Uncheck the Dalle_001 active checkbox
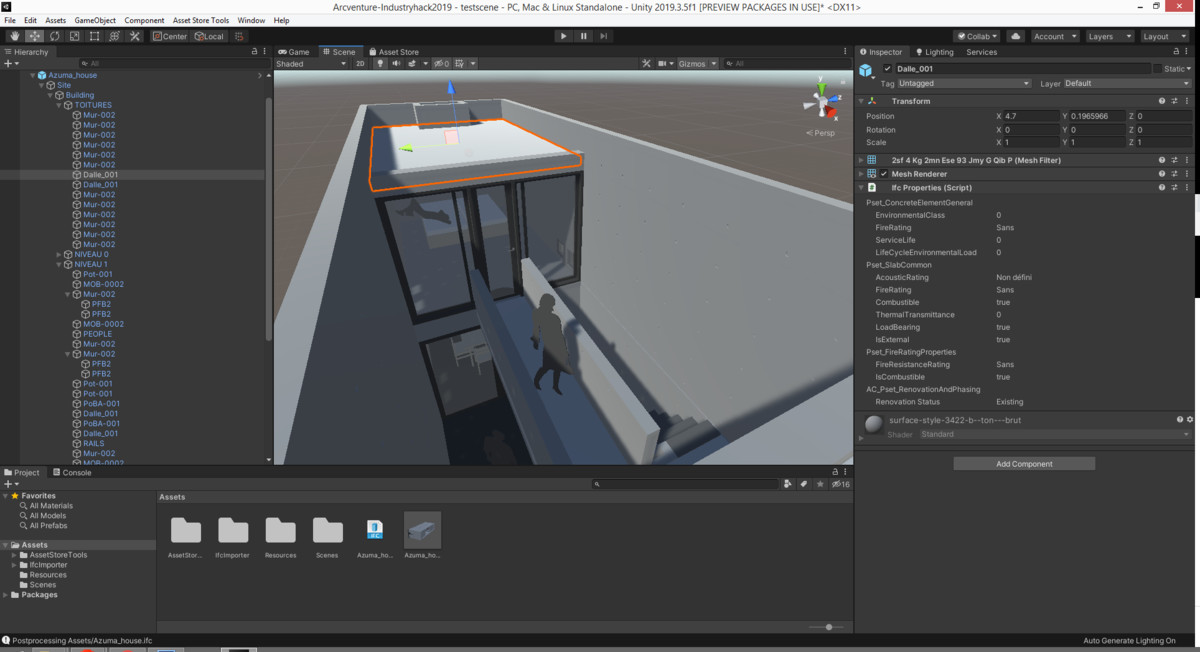This screenshot has width=1200, height=652. coord(887,69)
